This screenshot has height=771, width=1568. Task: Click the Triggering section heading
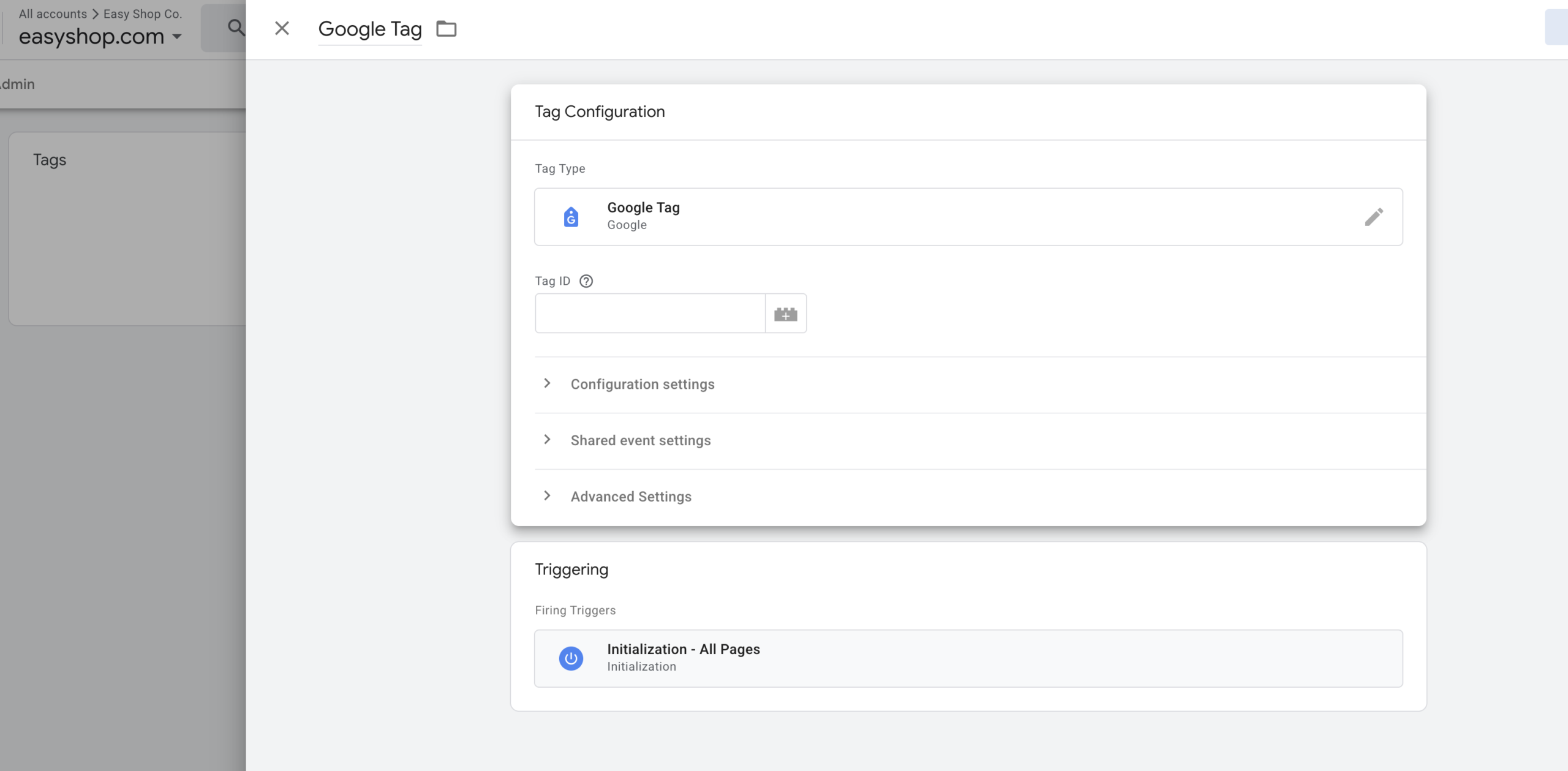coord(571,570)
